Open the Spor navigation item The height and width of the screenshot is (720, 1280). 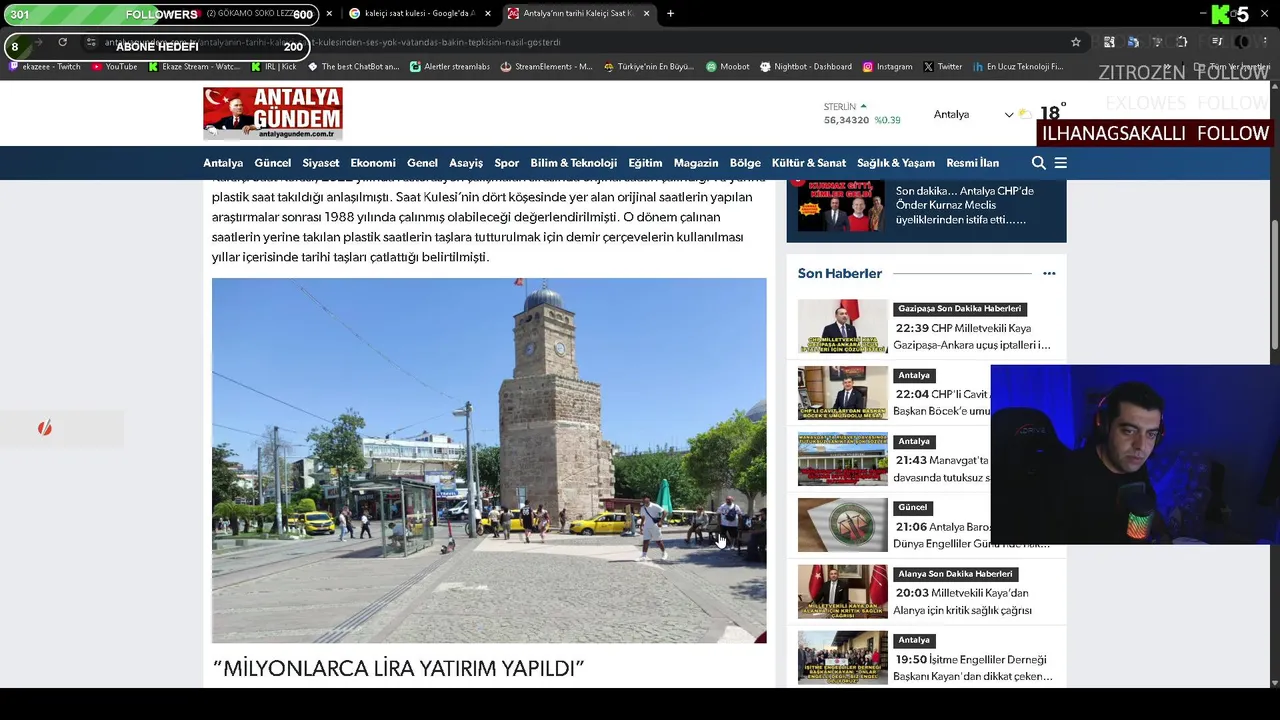click(507, 163)
